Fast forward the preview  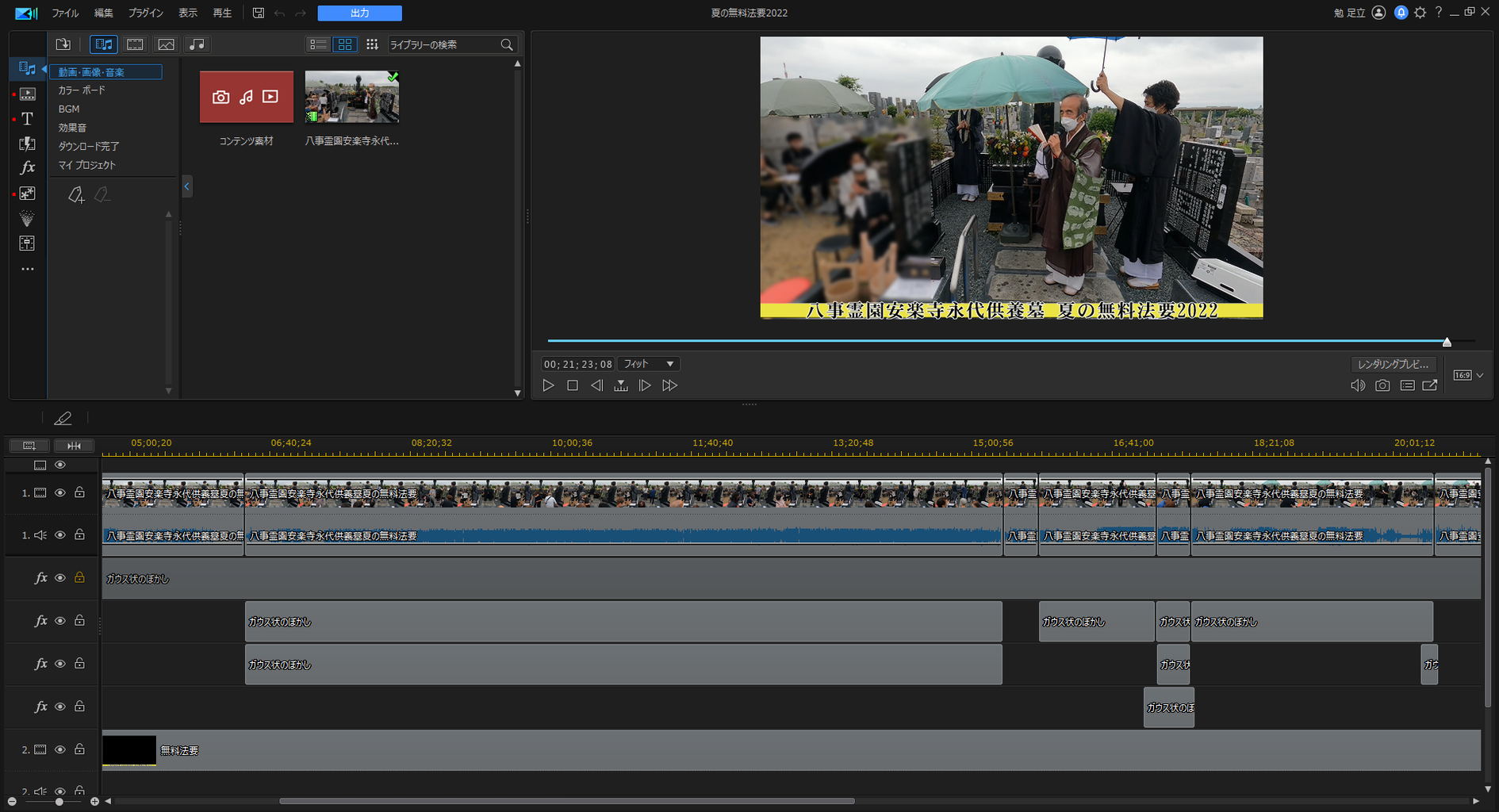pos(670,385)
